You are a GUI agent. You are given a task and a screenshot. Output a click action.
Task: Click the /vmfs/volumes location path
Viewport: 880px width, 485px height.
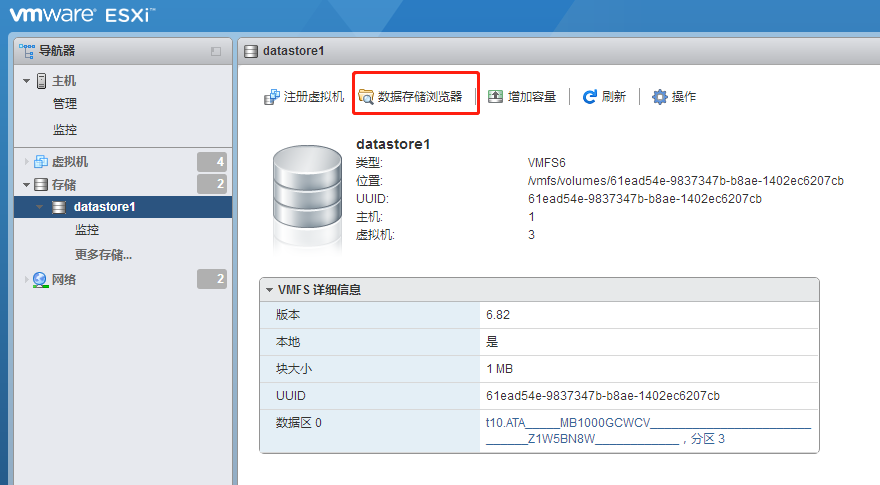click(x=685, y=181)
